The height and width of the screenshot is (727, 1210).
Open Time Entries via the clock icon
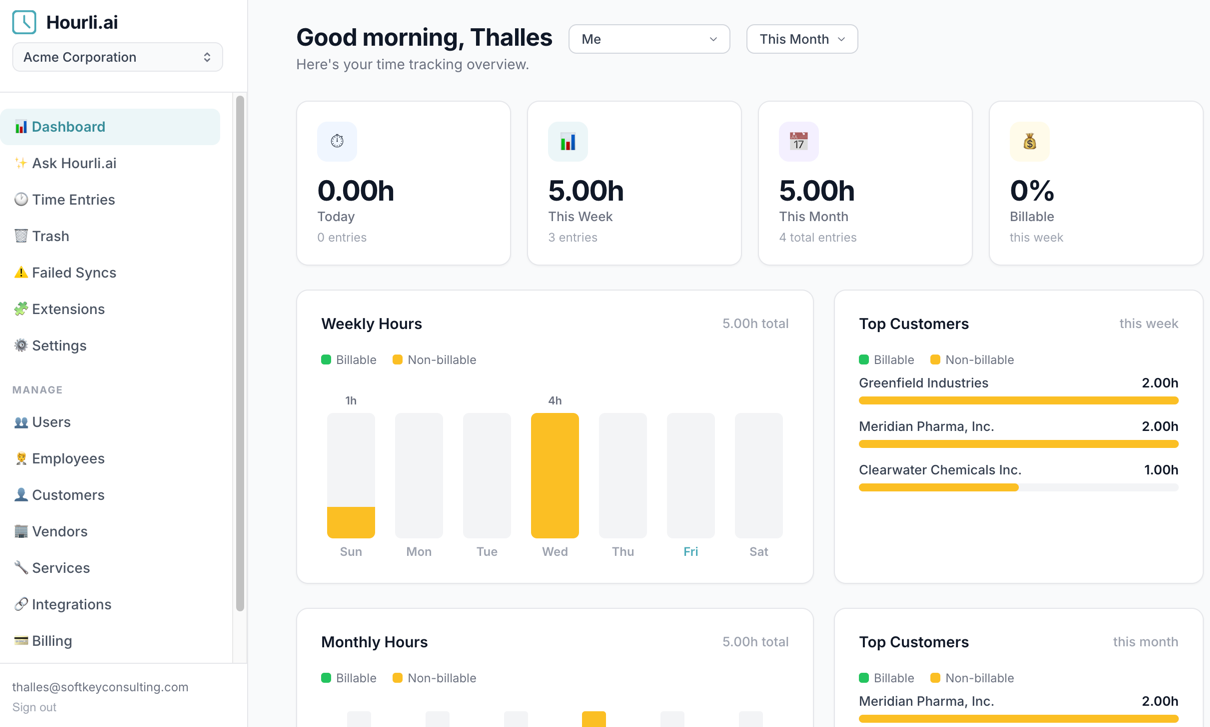point(21,199)
